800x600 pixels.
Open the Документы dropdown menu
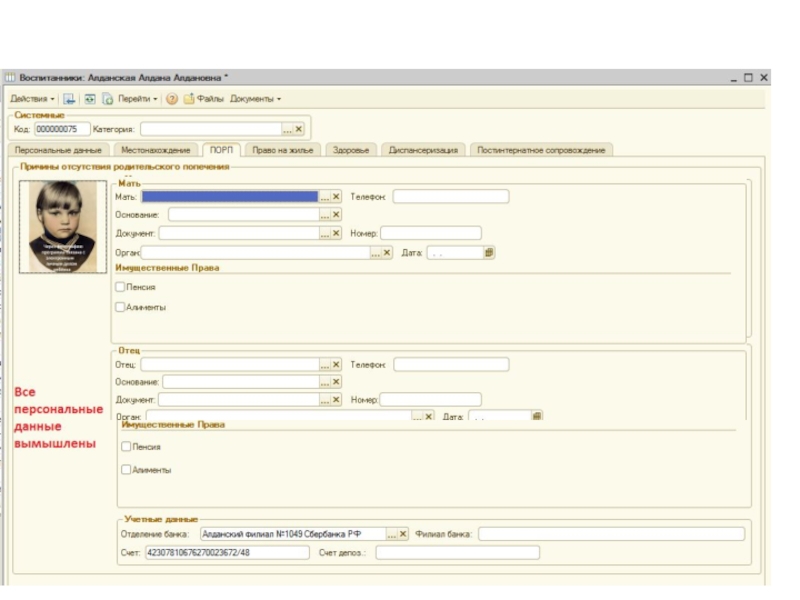[255, 99]
